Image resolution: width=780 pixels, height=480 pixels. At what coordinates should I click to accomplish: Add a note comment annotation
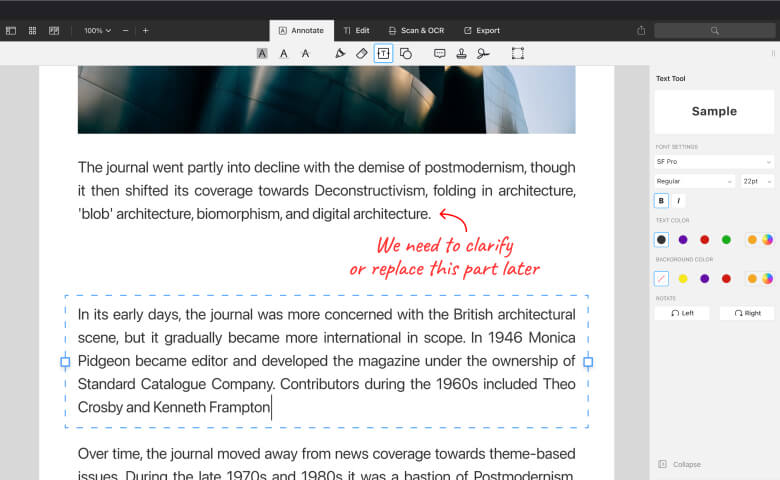[439, 53]
